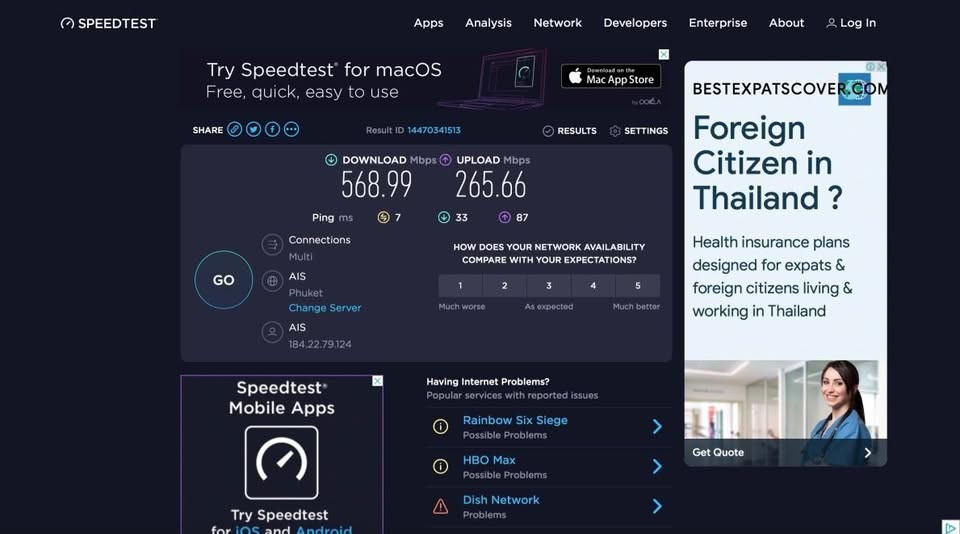Open the HBO Max link
The height and width of the screenshot is (534, 960).
[489, 461]
